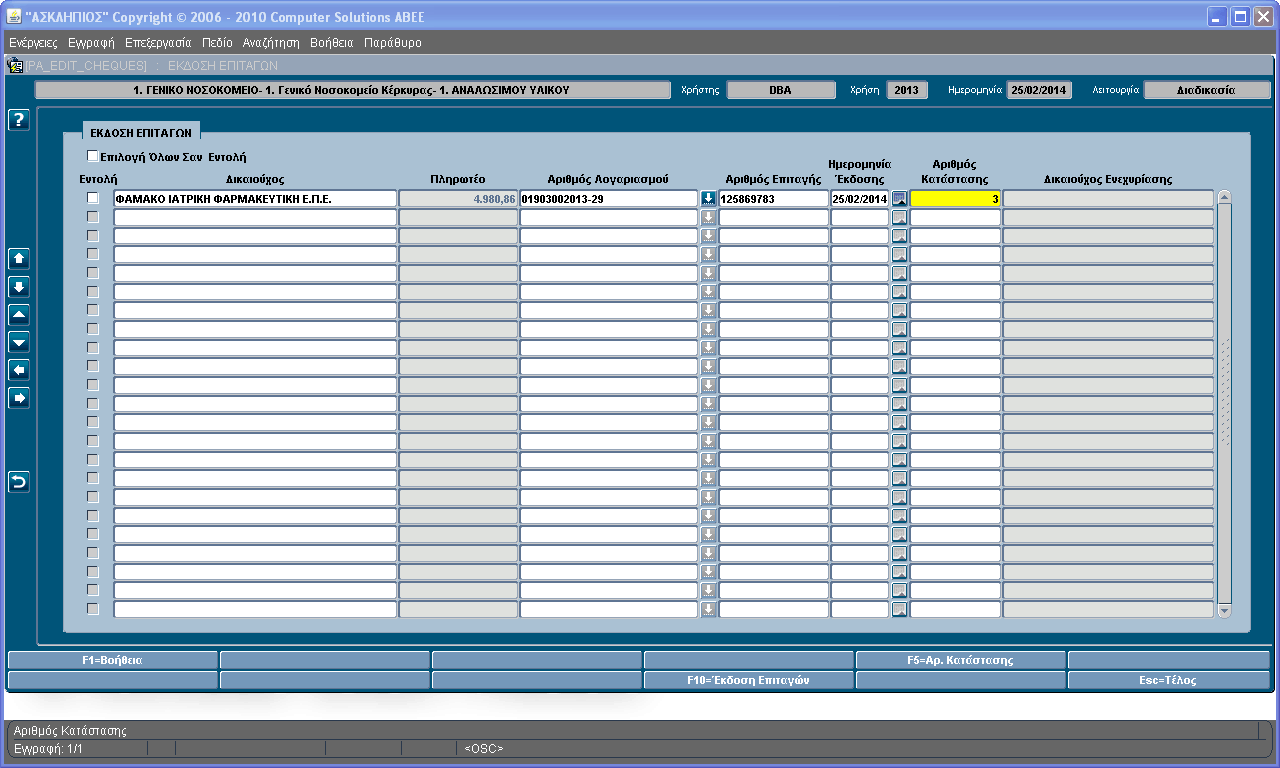
Task: Click the Αριθμός Επιταγής column header
Action: (x=773, y=179)
